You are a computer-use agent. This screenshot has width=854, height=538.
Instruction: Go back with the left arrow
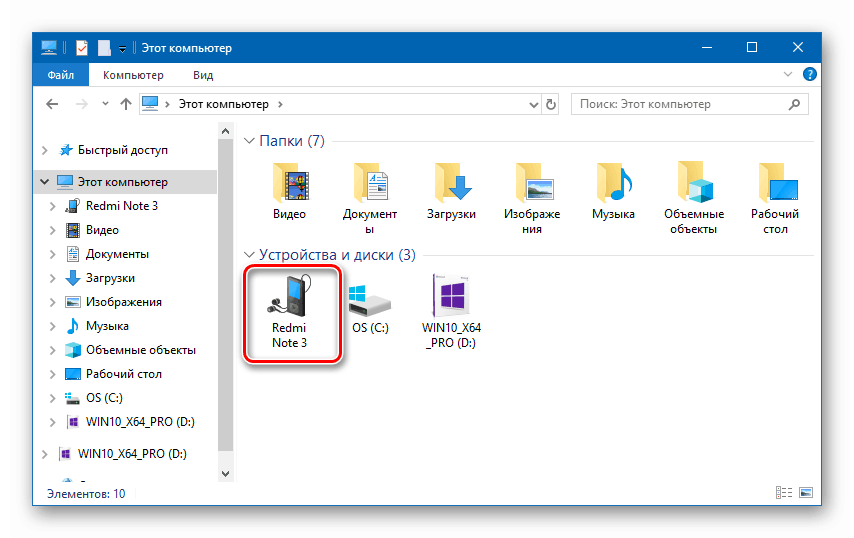pyautogui.click(x=52, y=104)
